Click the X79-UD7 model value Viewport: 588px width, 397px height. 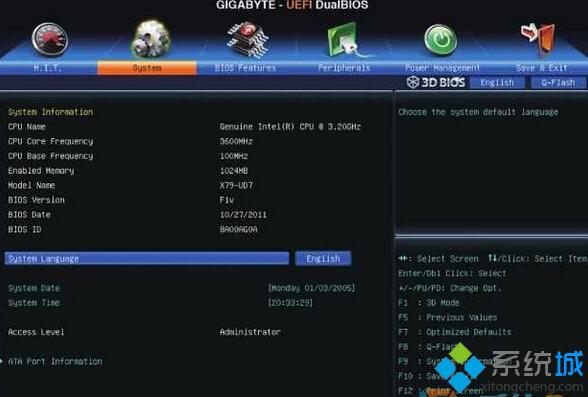[x=236, y=185]
